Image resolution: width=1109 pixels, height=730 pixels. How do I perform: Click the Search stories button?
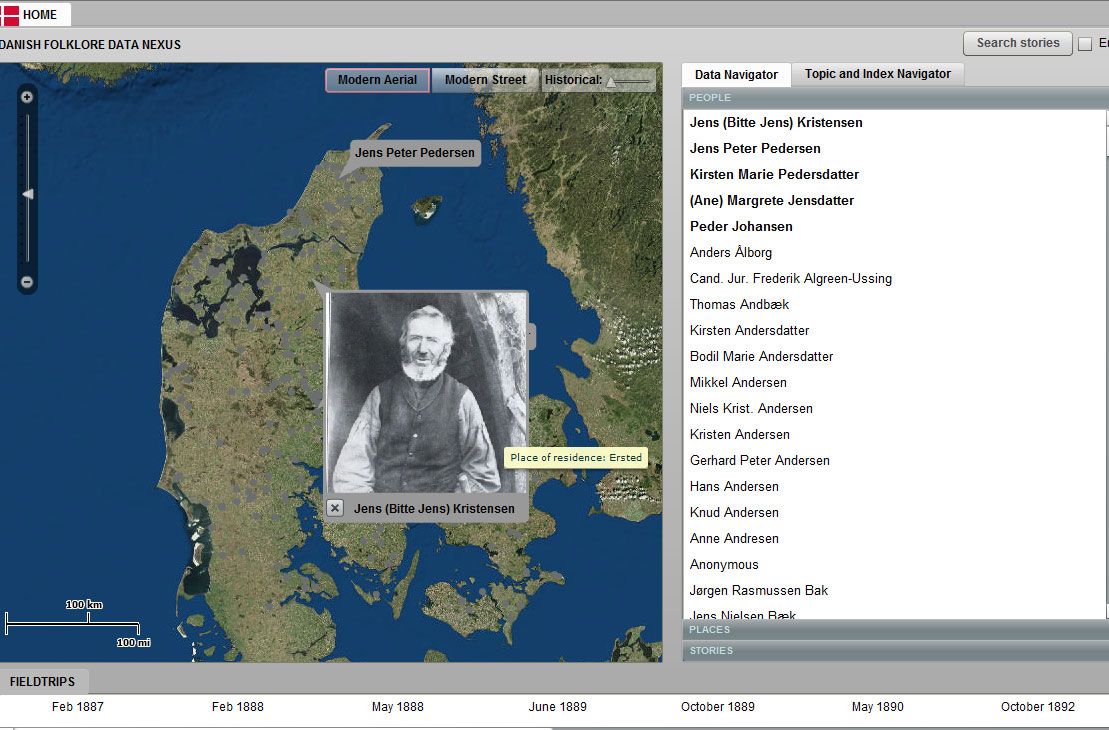pyautogui.click(x=1017, y=43)
